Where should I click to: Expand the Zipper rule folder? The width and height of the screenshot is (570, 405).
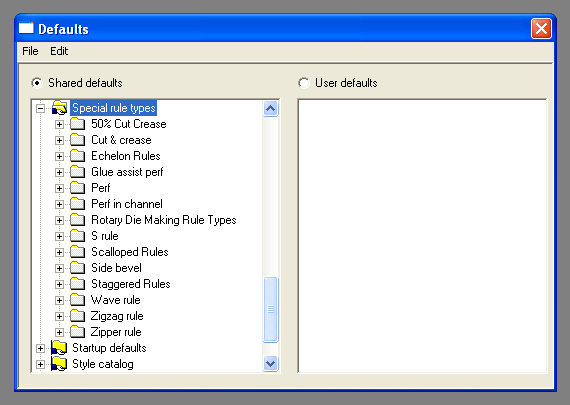click(x=59, y=332)
